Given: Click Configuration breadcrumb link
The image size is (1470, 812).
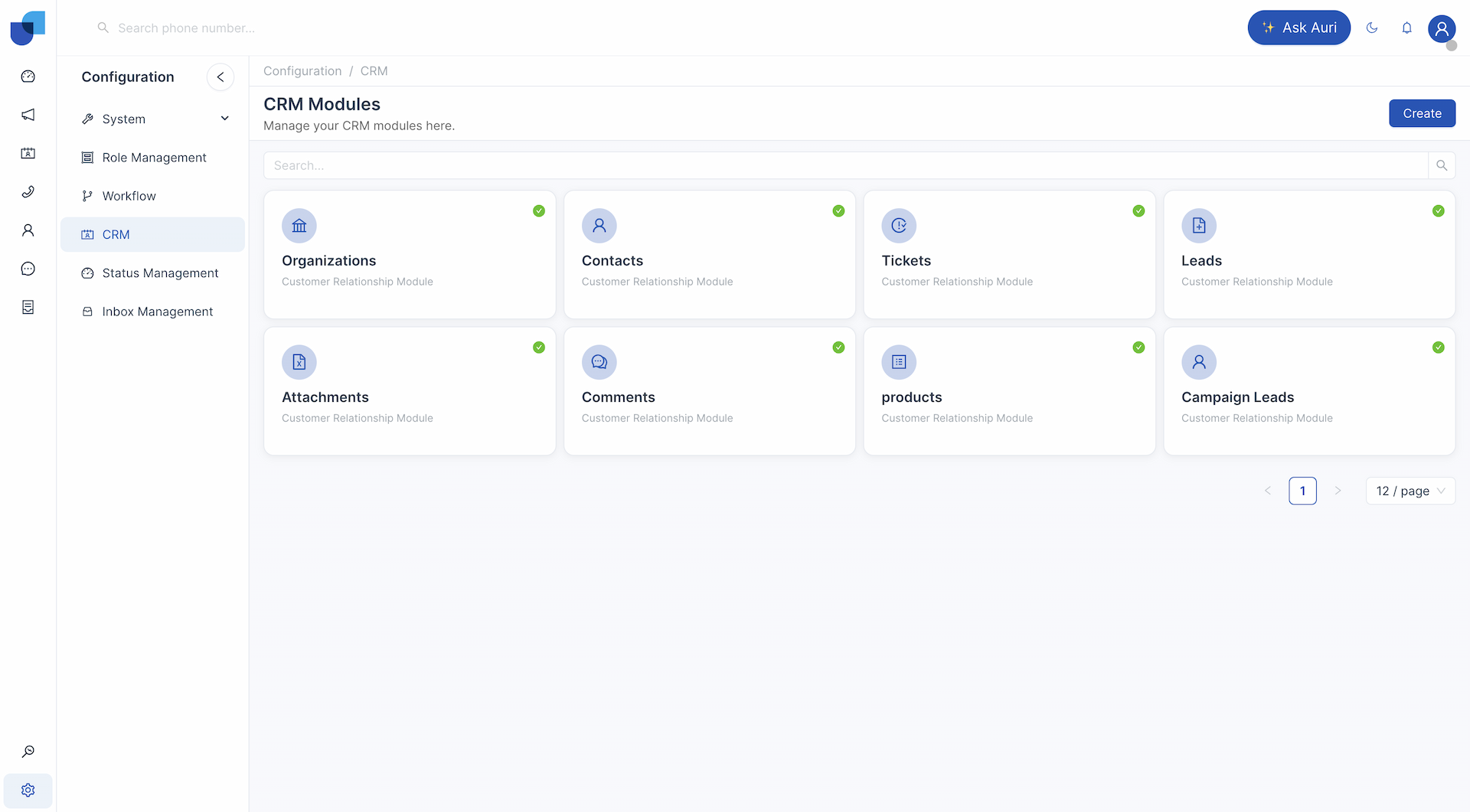Looking at the screenshot, I should (302, 71).
